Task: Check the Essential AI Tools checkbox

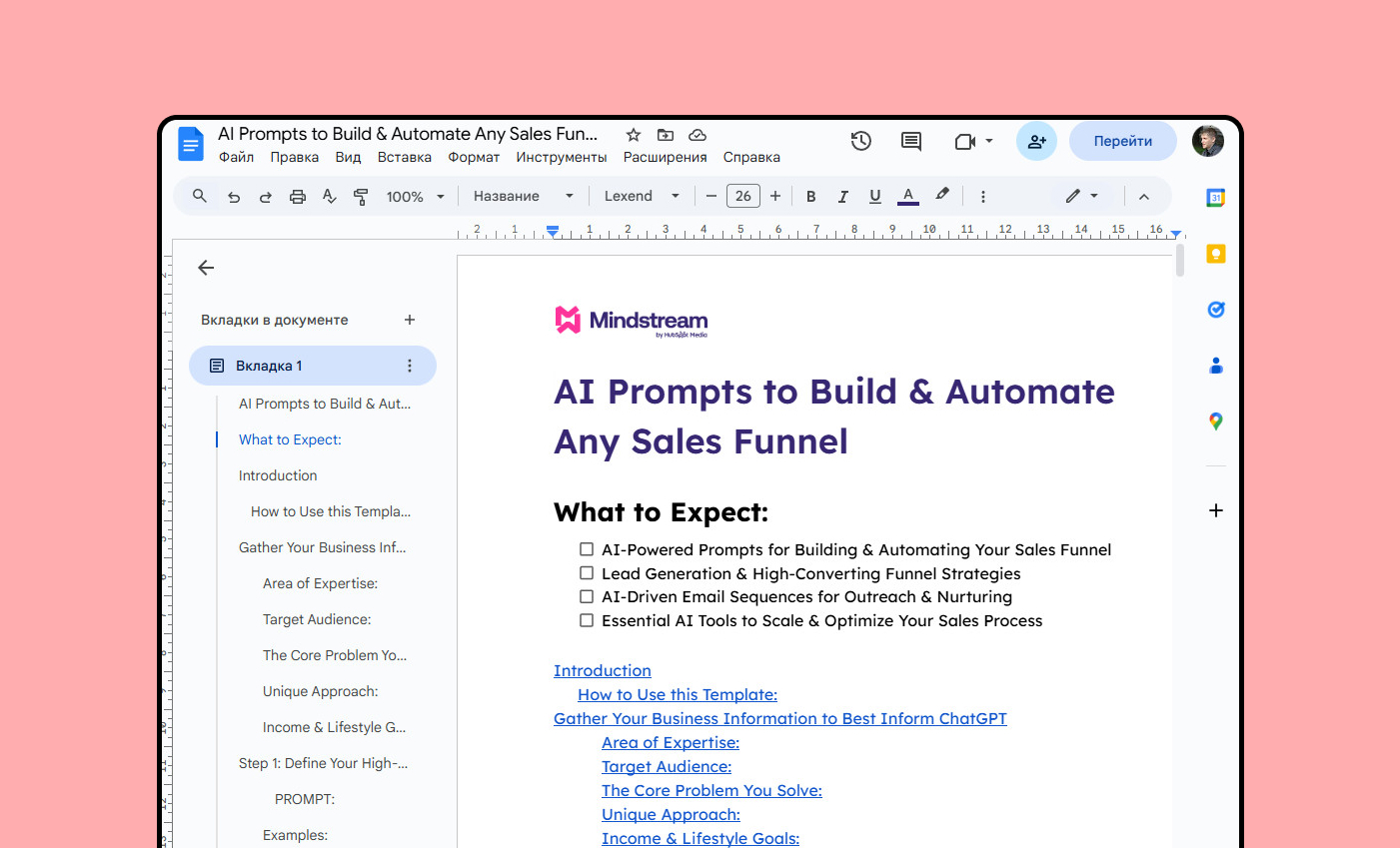Action: point(587,620)
